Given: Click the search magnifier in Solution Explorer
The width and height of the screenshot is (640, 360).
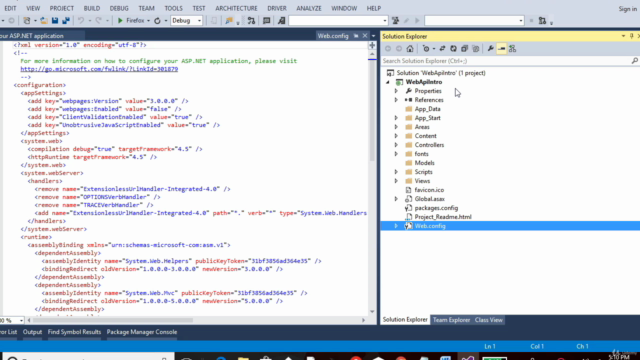Looking at the screenshot, I should (x=635, y=61).
